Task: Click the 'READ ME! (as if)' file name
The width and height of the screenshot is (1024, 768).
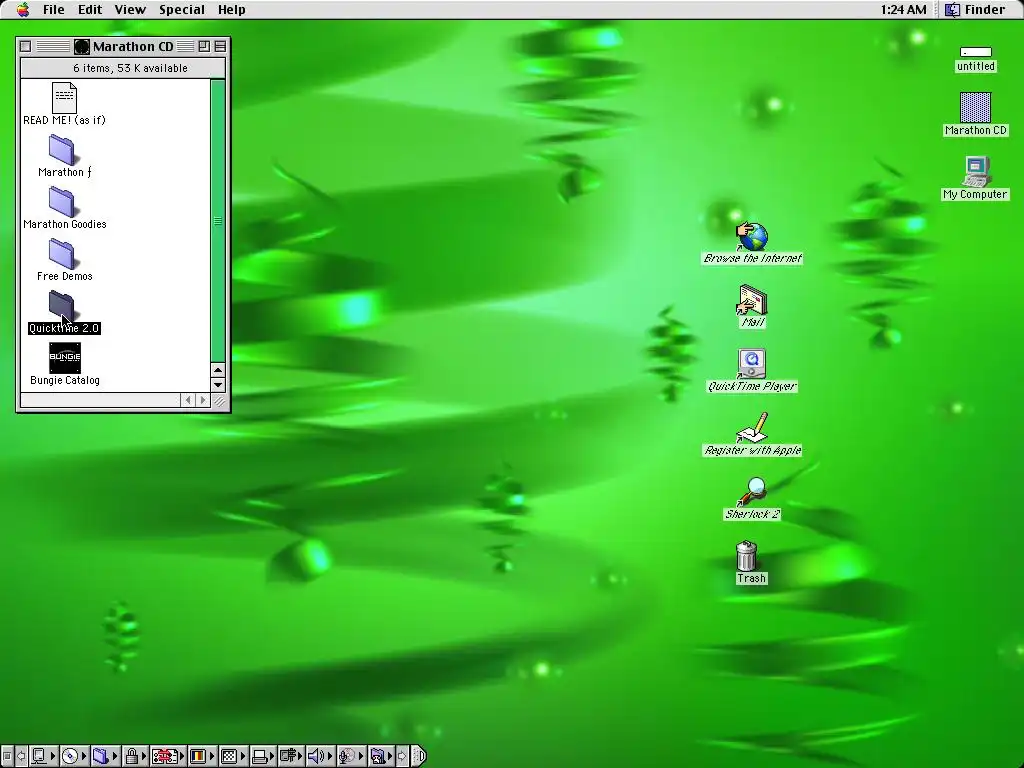Action: (64, 120)
